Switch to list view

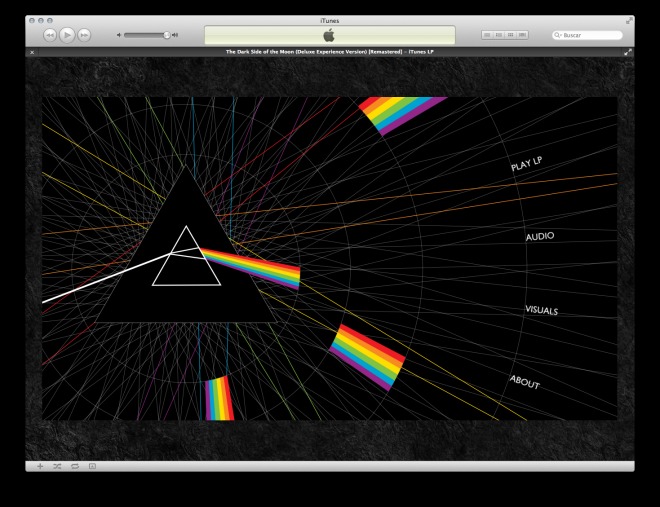click(x=487, y=35)
